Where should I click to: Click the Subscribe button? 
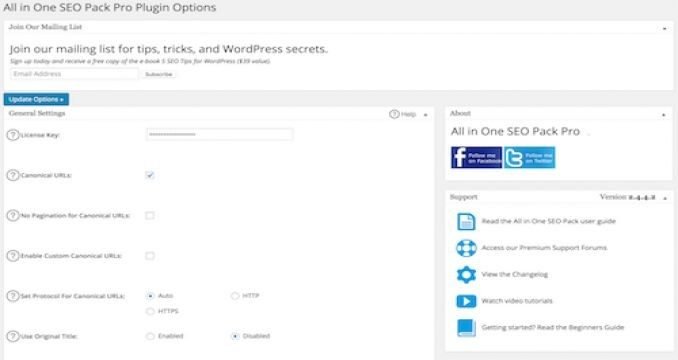point(159,74)
